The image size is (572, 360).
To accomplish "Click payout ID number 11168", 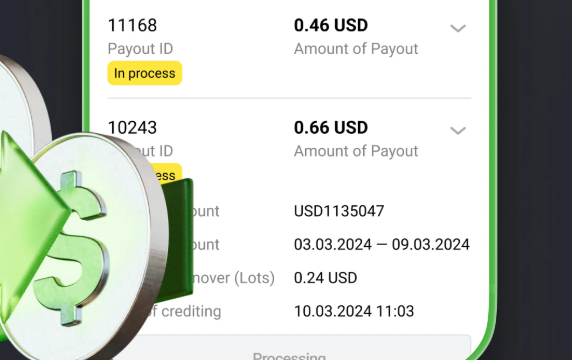I will coord(132,25).
